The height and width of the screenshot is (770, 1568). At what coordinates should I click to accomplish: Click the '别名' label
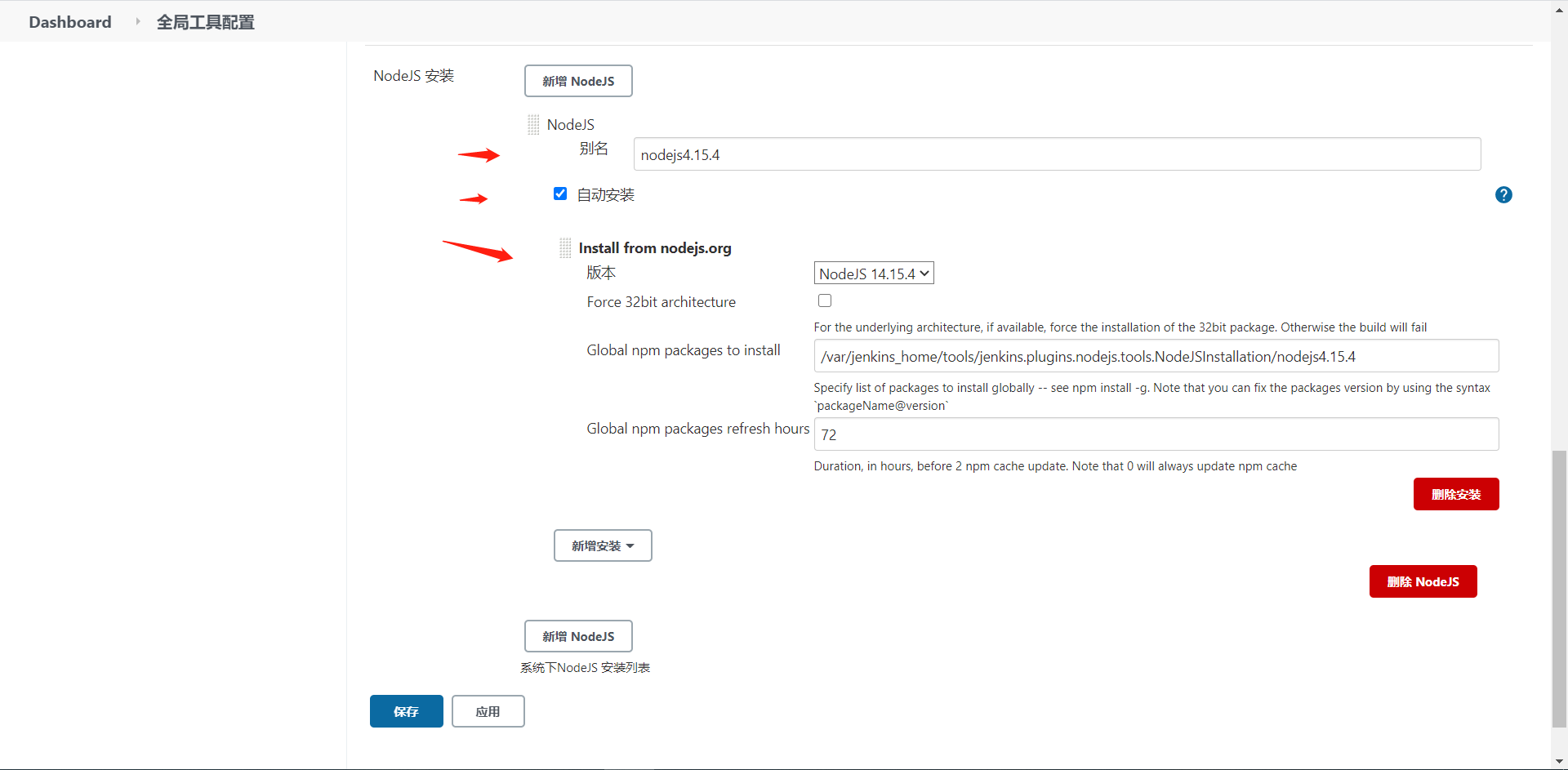coord(594,149)
